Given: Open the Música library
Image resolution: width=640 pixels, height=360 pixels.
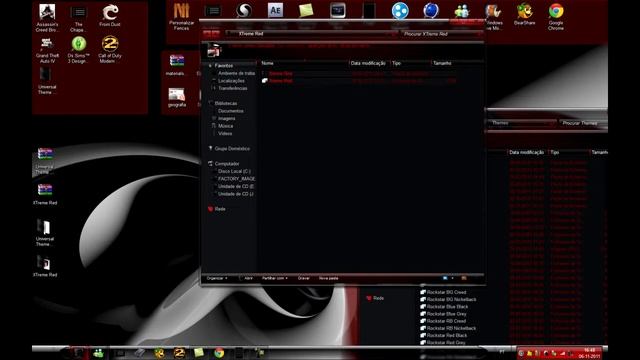Looking at the screenshot, I should (225, 126).
